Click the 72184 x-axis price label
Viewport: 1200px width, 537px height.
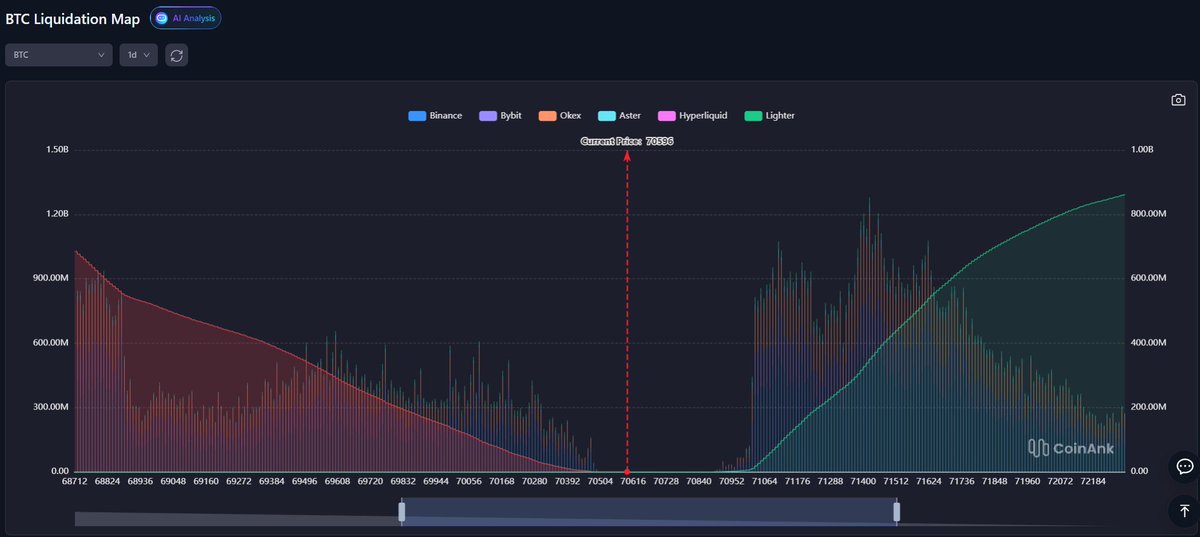(x=1093, y=481)
